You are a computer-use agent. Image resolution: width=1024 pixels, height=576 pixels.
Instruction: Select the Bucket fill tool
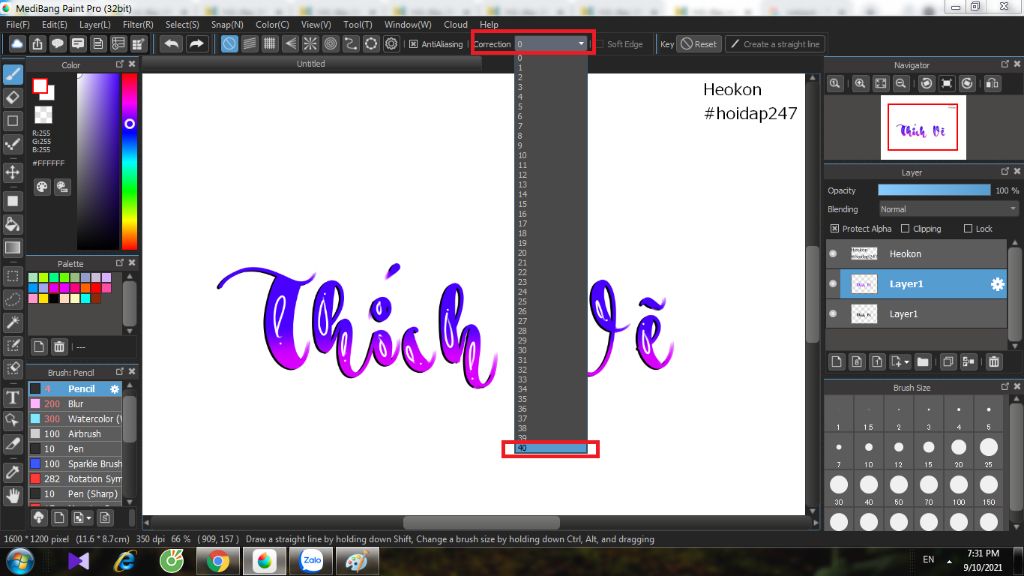pos(12,225)
